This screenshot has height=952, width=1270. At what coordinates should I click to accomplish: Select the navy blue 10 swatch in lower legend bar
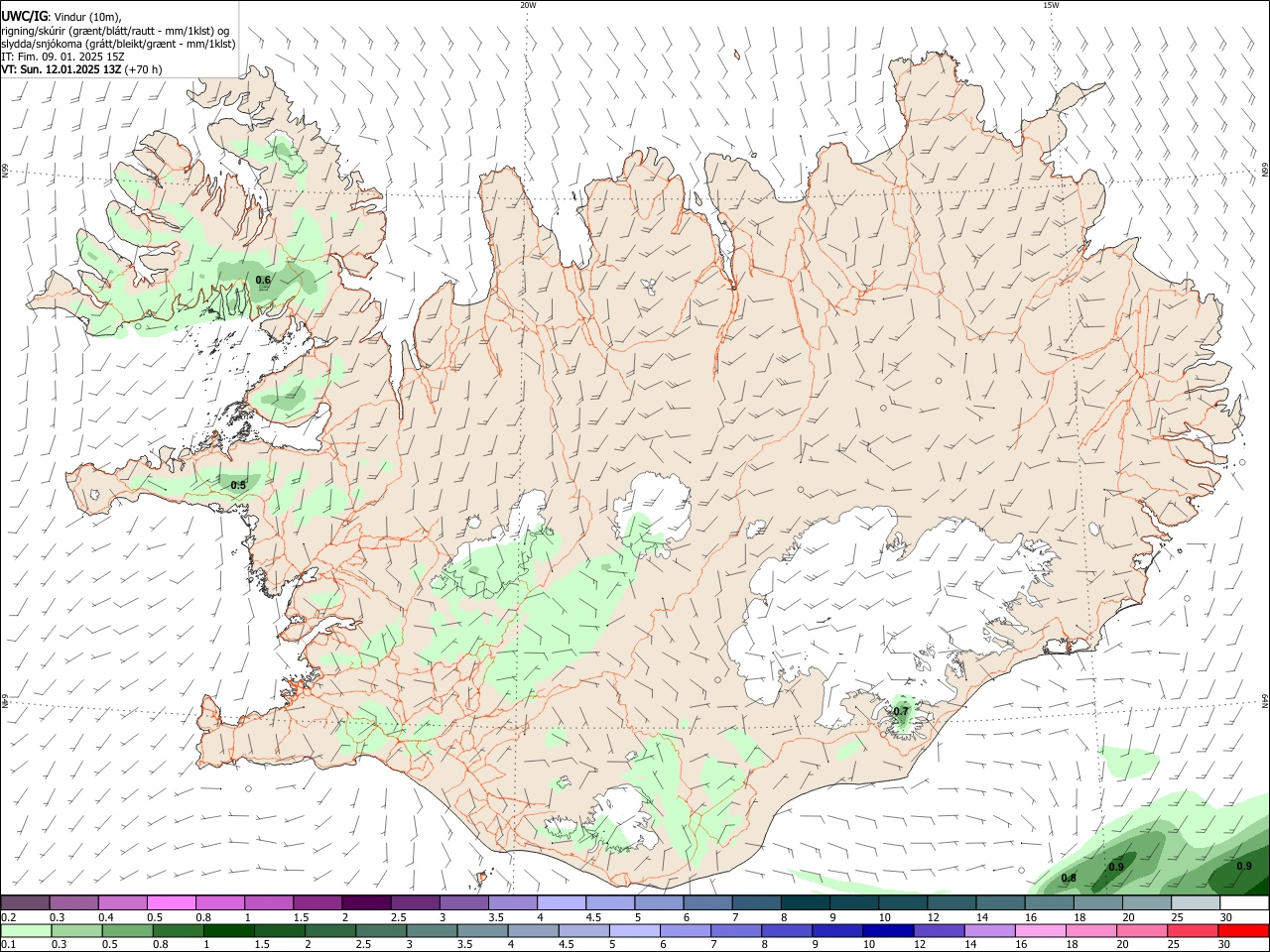(x=887, y=930)
